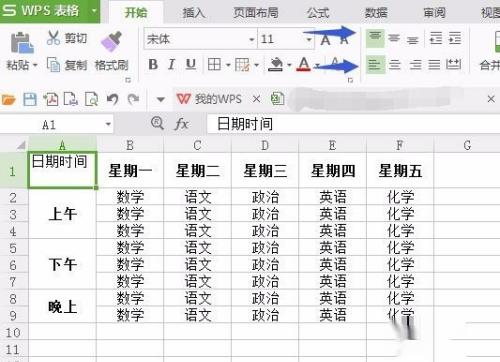Image resolution: width=500 pixels, height=362 pixels.
Task: Open the WPS 表格 application menu arrow
Action: (94, 11)
